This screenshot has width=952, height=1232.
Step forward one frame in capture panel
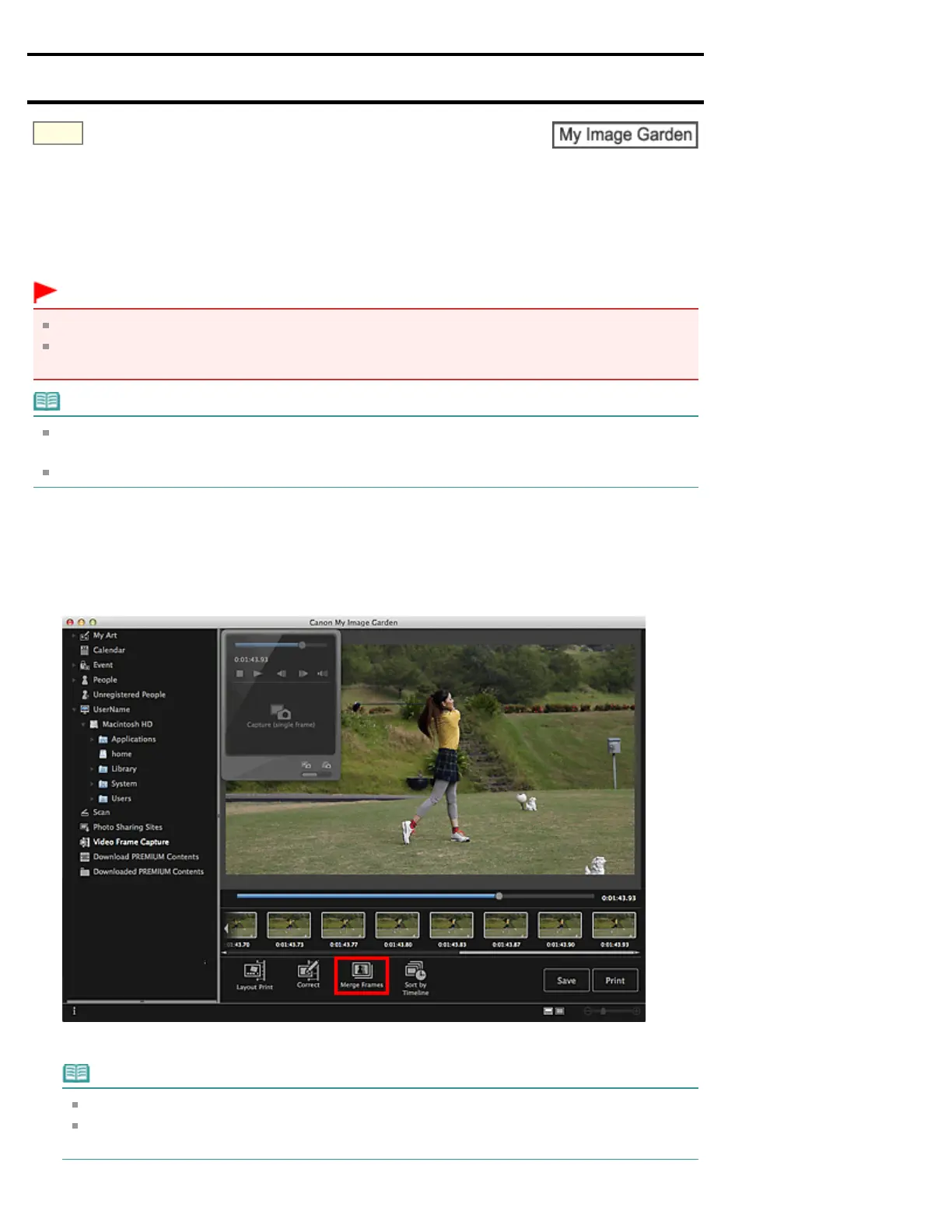pyautogui.click(x=303, y=674)
